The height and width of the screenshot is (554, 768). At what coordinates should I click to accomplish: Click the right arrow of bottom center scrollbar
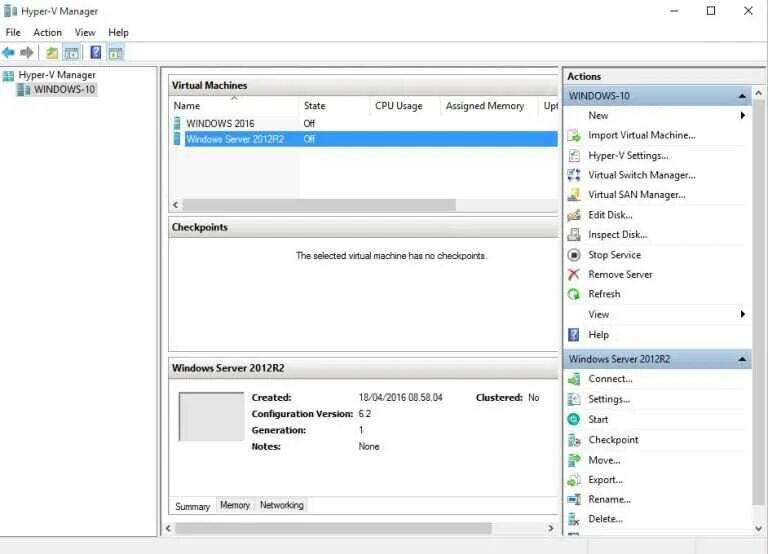coord(551,528)
